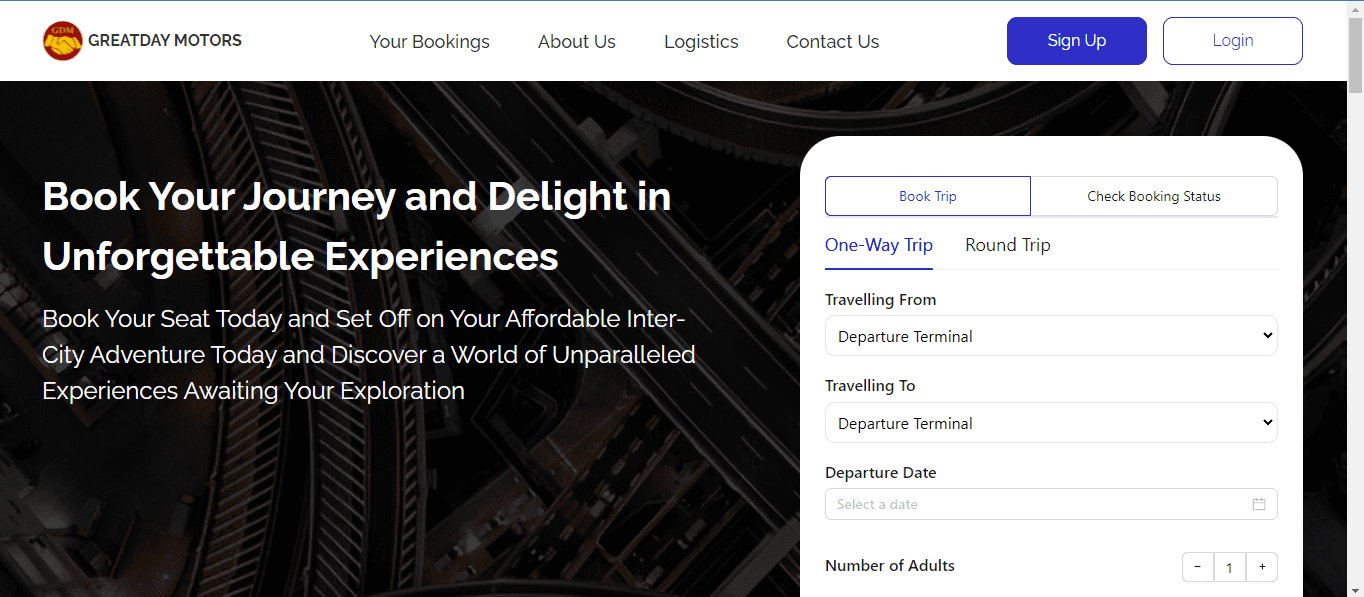The width and height of the screenshot is (1364, 597).
Task: Focus the Departure Date field
Action: [x=1051, y=504]
